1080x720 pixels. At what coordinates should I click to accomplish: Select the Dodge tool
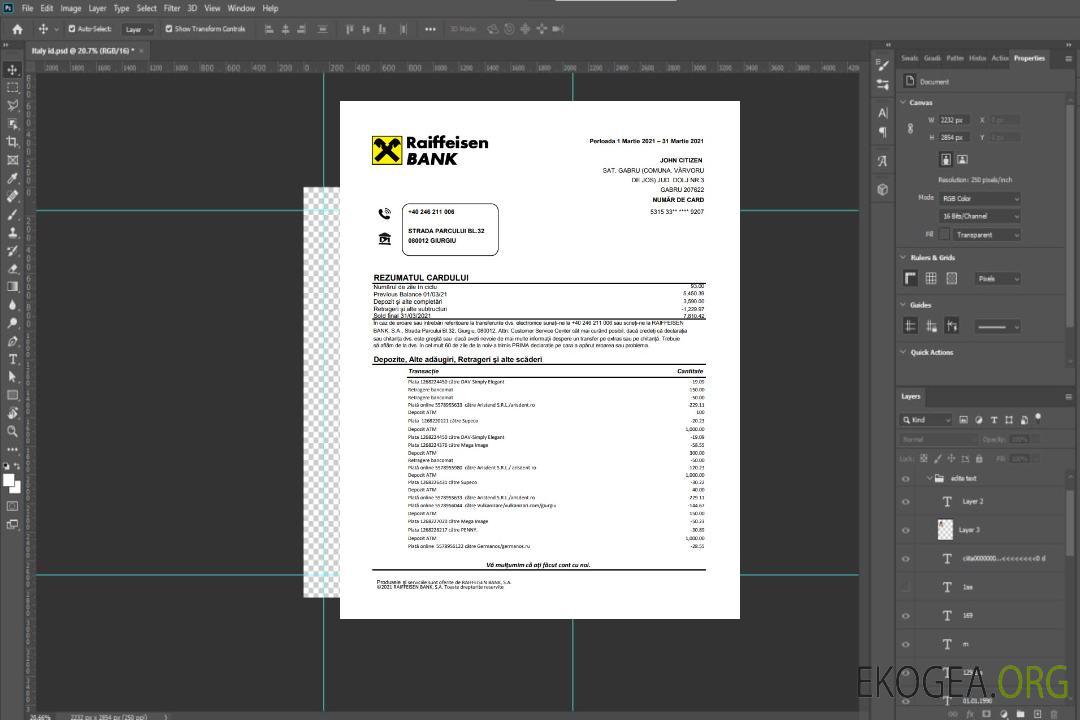tap(12, 322)
